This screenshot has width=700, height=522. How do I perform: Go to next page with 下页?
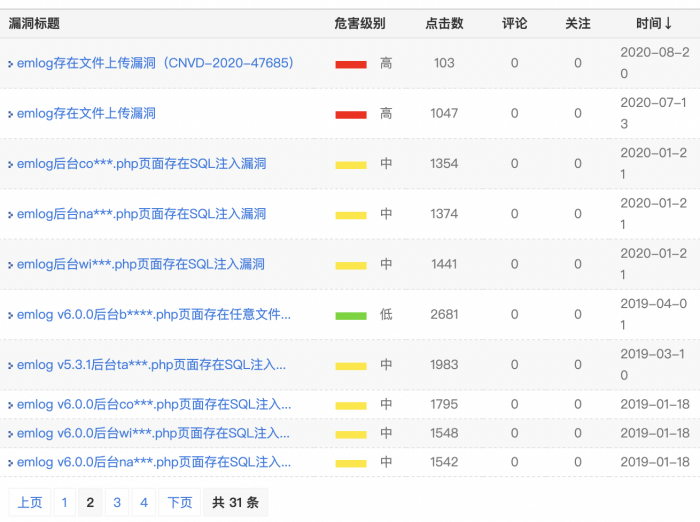(x=179, y=502)
